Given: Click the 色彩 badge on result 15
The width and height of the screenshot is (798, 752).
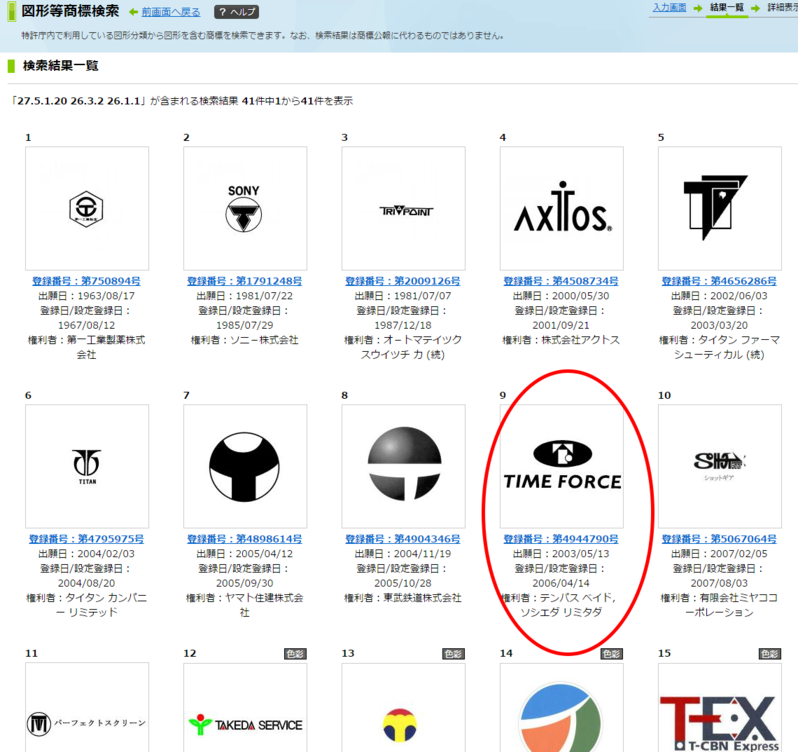Looking at the screenshot, I should (x=770, y=654).
